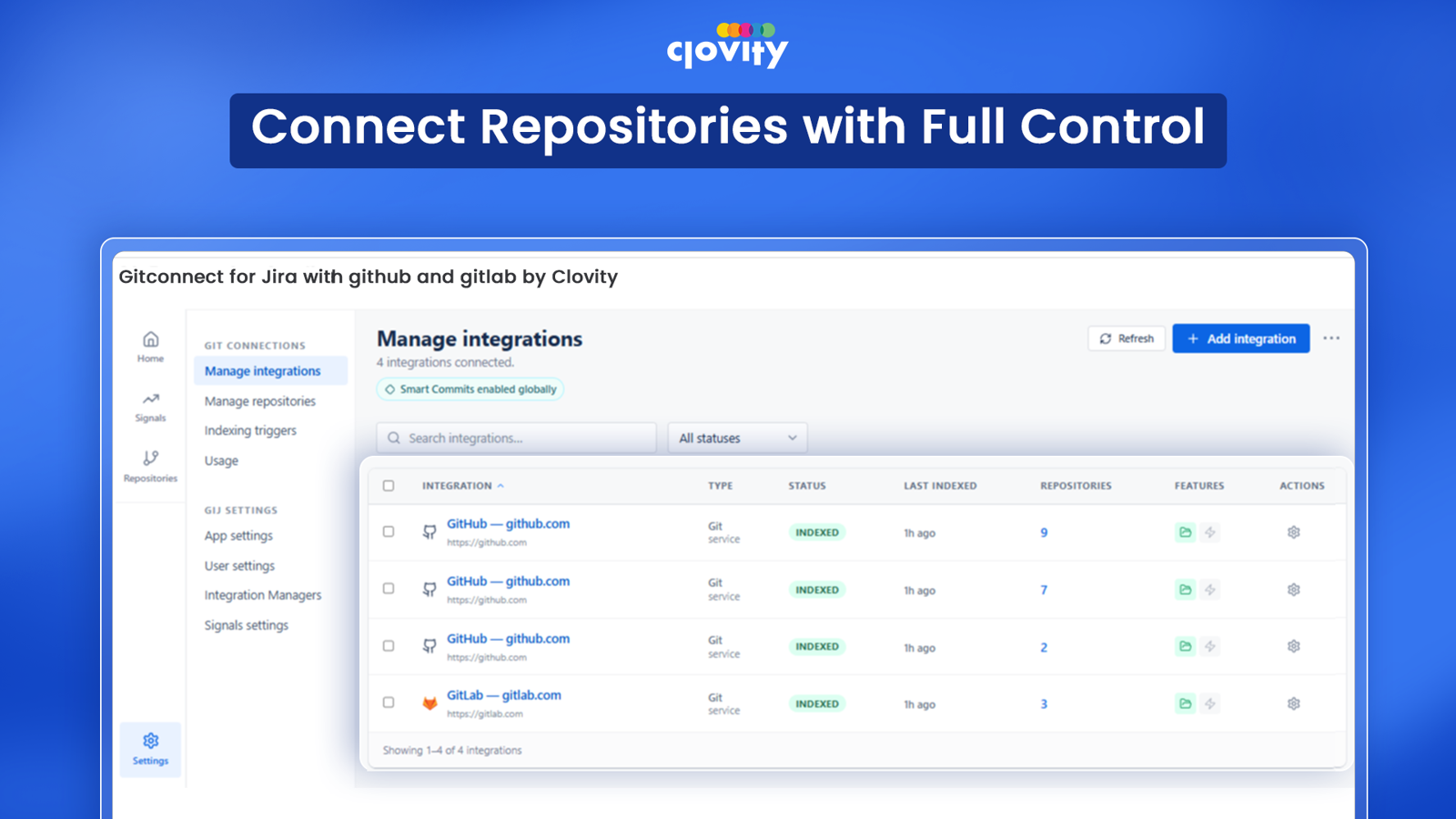Tick the select-all checkbox in the table header

coord(389,486)
